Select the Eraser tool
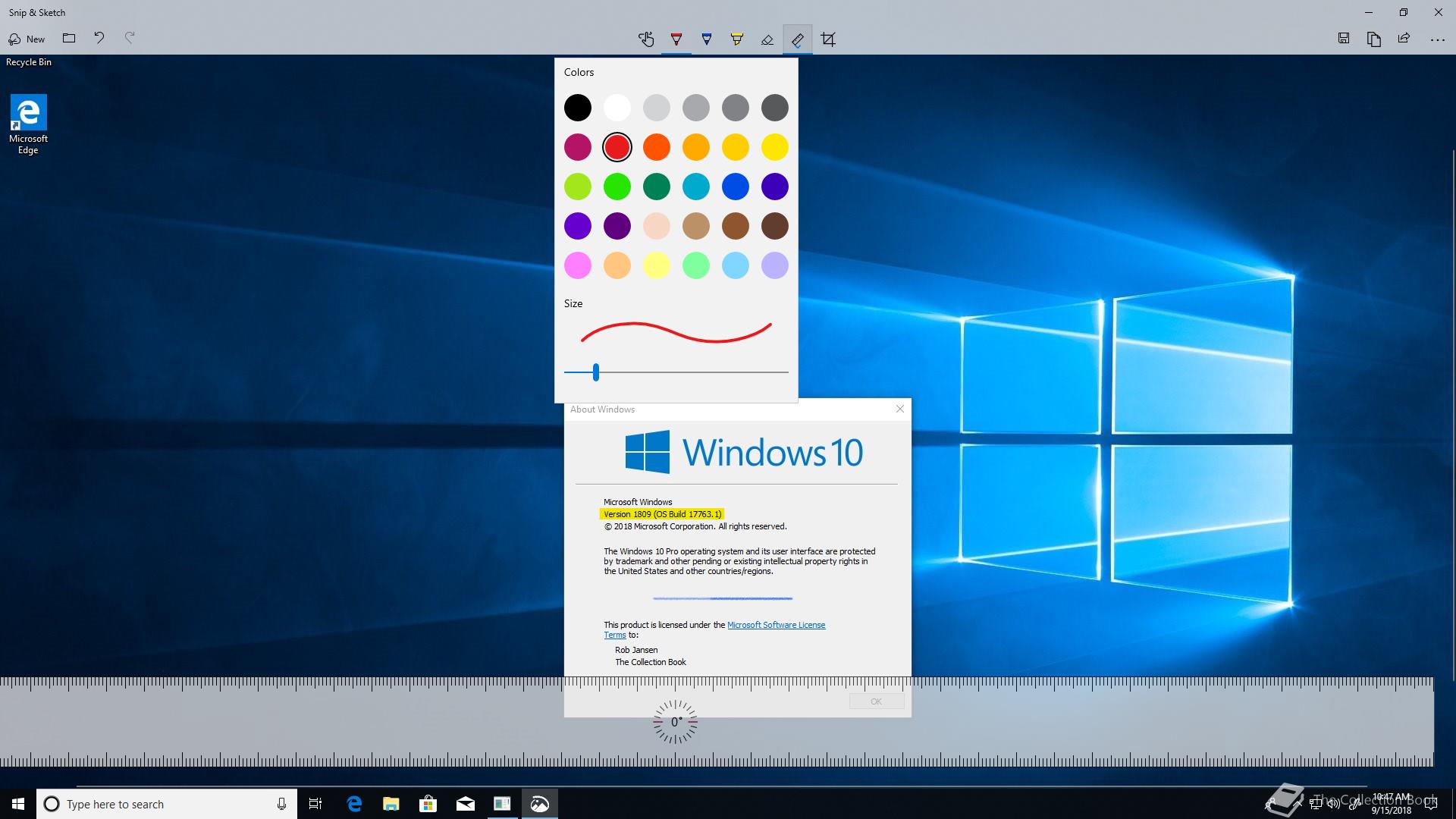This screenshot has width=1456, height=819. [x=767, y=39]
